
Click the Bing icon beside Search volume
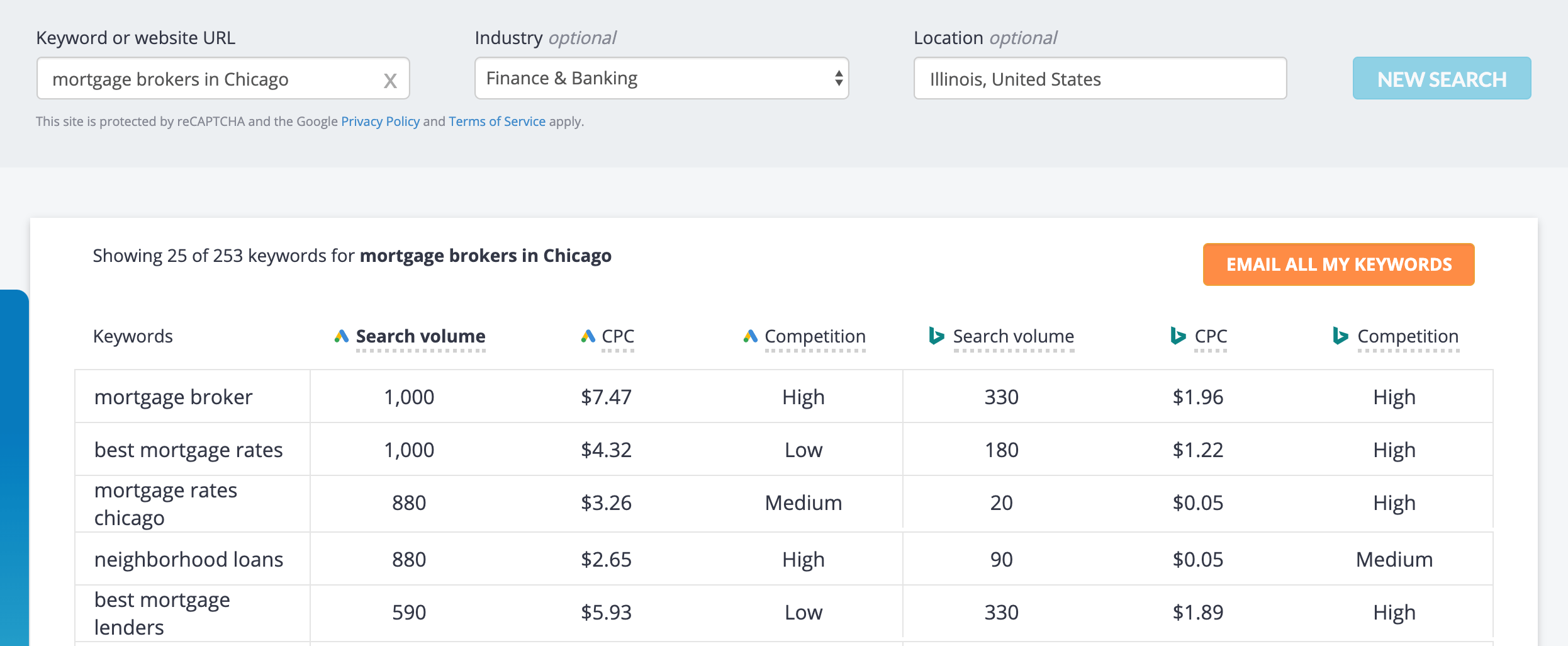tap(937, 336)
